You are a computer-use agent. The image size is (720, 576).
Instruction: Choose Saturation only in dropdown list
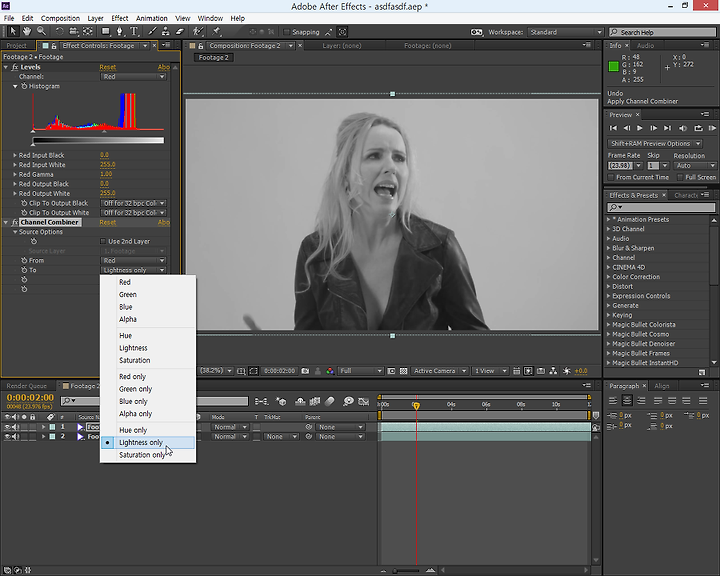148,455
